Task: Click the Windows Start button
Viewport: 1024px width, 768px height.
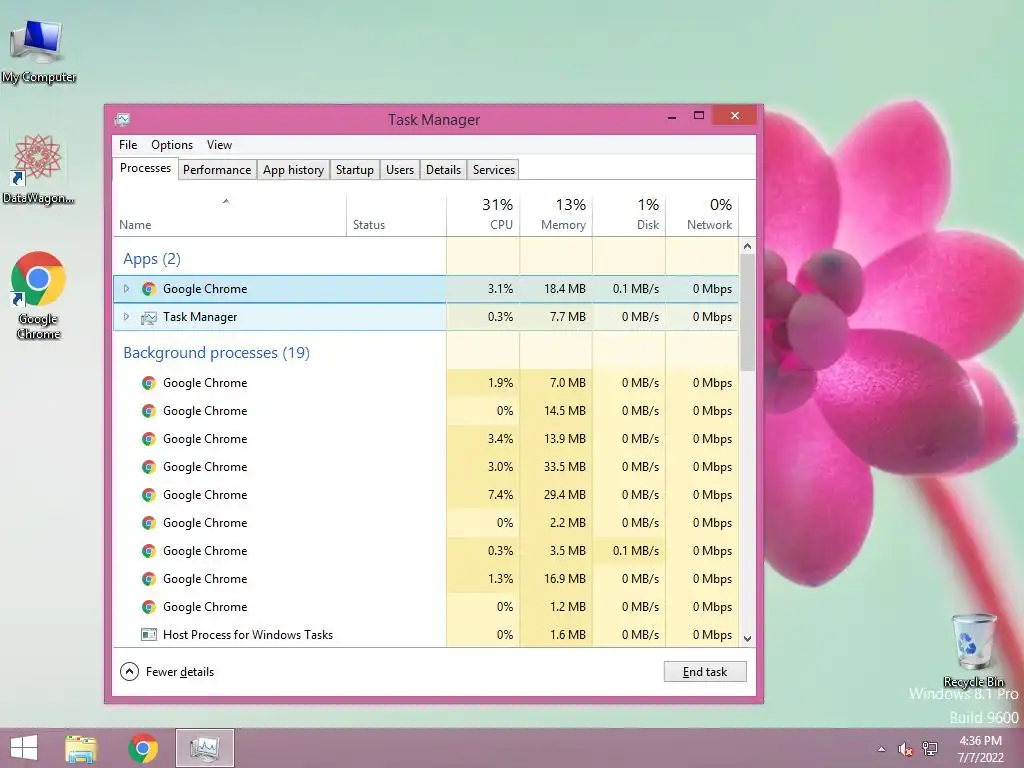Action: [x=24, y=748]
